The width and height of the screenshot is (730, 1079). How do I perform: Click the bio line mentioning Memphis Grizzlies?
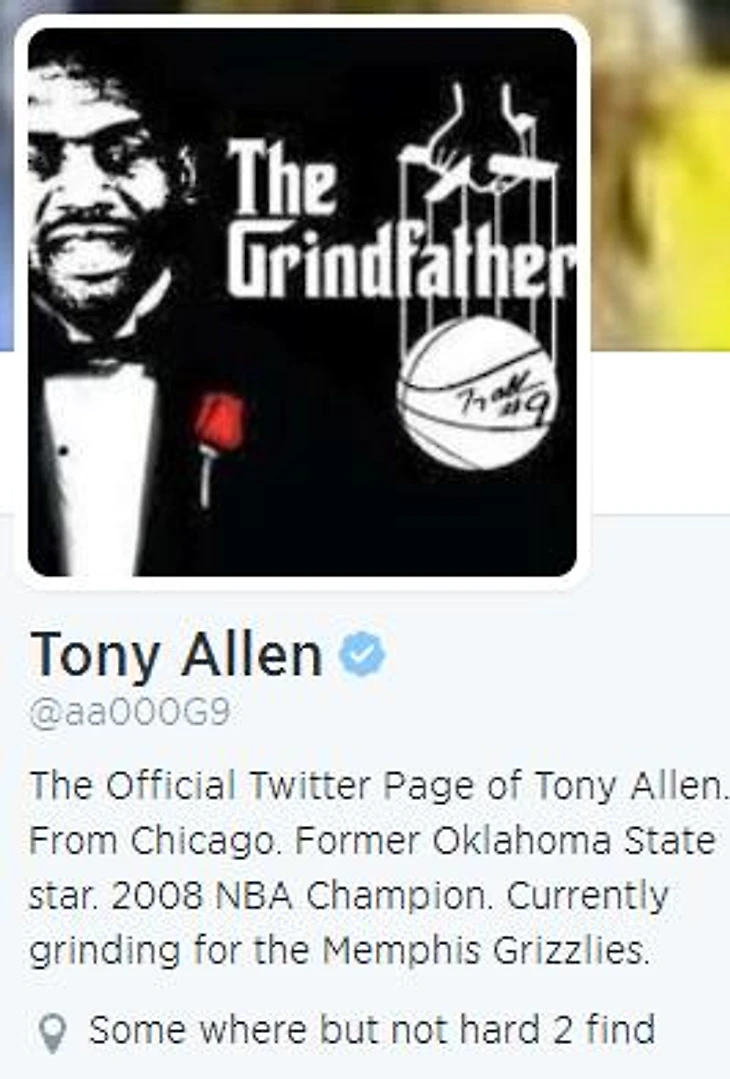[339, 952]
